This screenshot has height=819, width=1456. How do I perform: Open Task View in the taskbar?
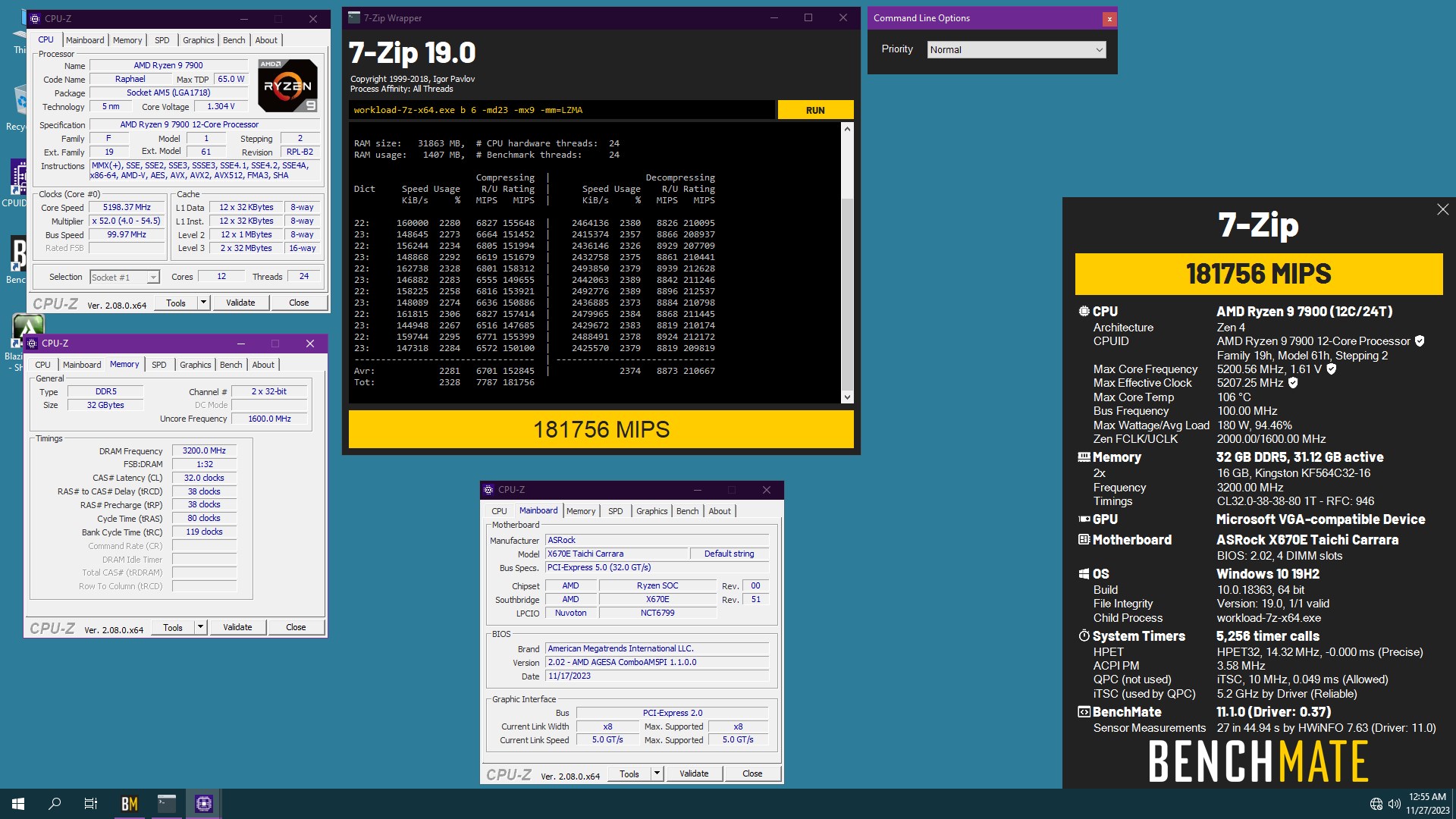click(x=91, y=804)
